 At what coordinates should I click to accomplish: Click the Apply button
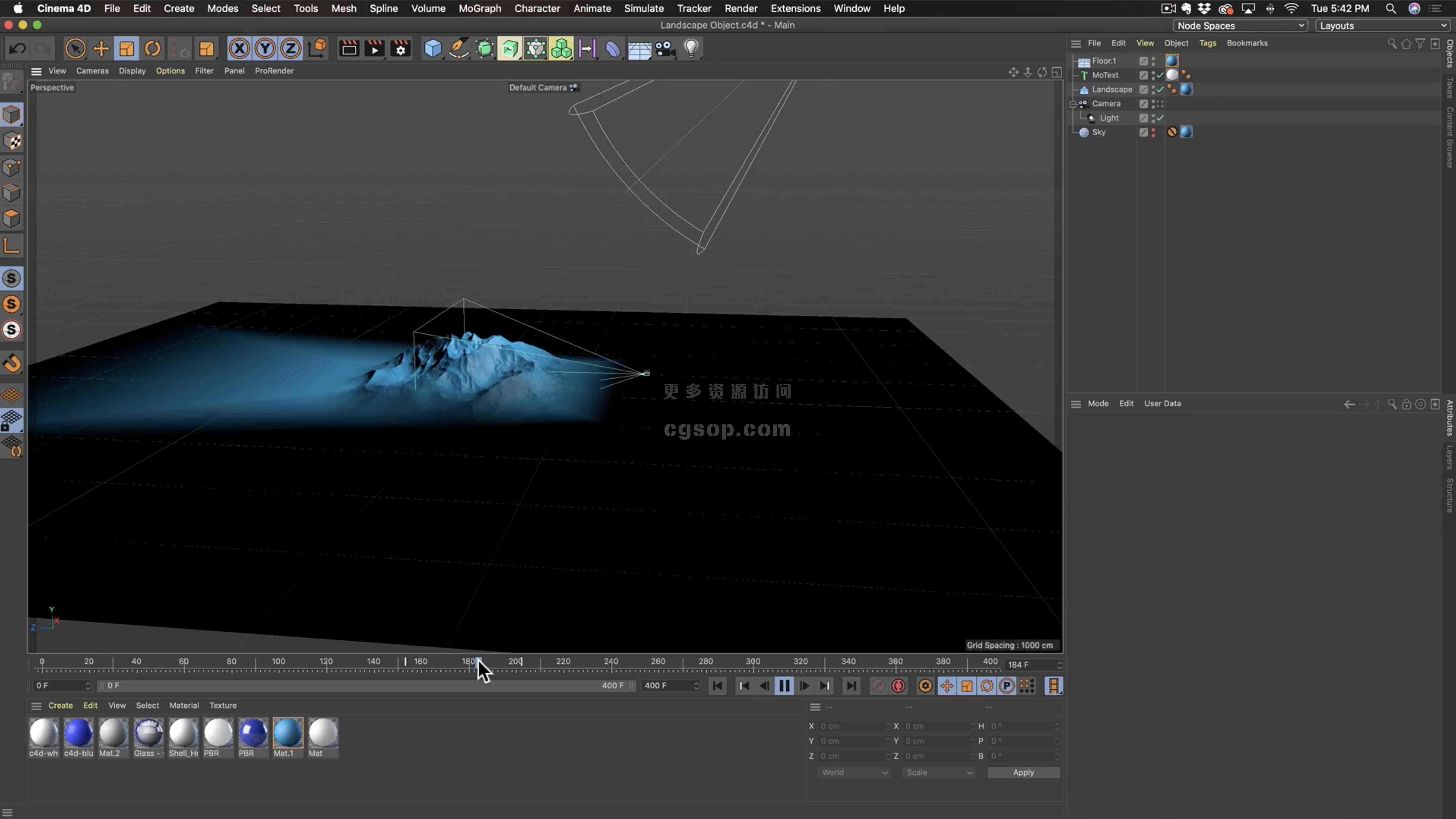point(1023,772)
